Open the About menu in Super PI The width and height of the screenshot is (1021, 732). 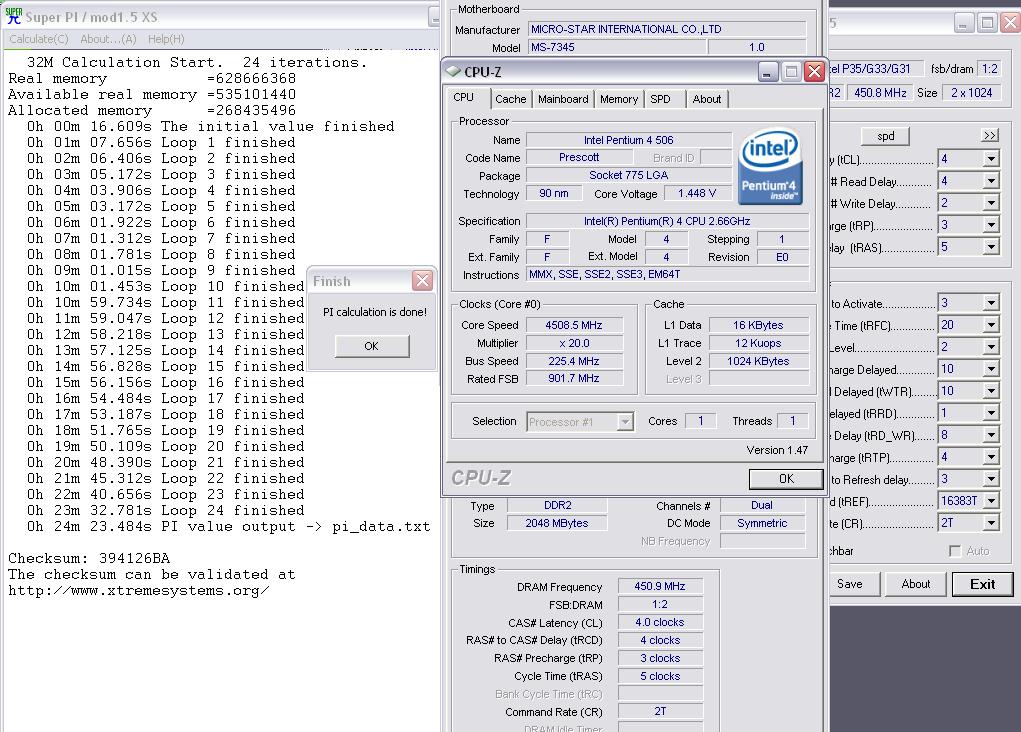pyautogui.click(x=108, y=39)
